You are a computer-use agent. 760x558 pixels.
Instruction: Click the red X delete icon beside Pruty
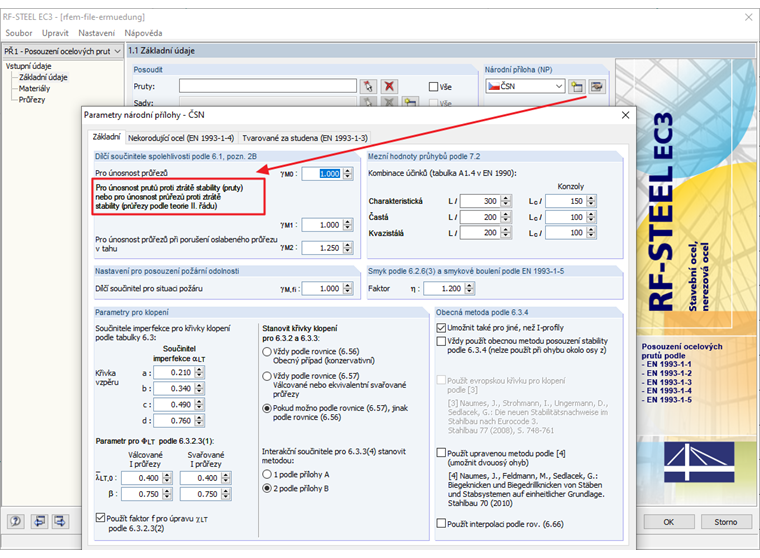(x=389, y=86)
